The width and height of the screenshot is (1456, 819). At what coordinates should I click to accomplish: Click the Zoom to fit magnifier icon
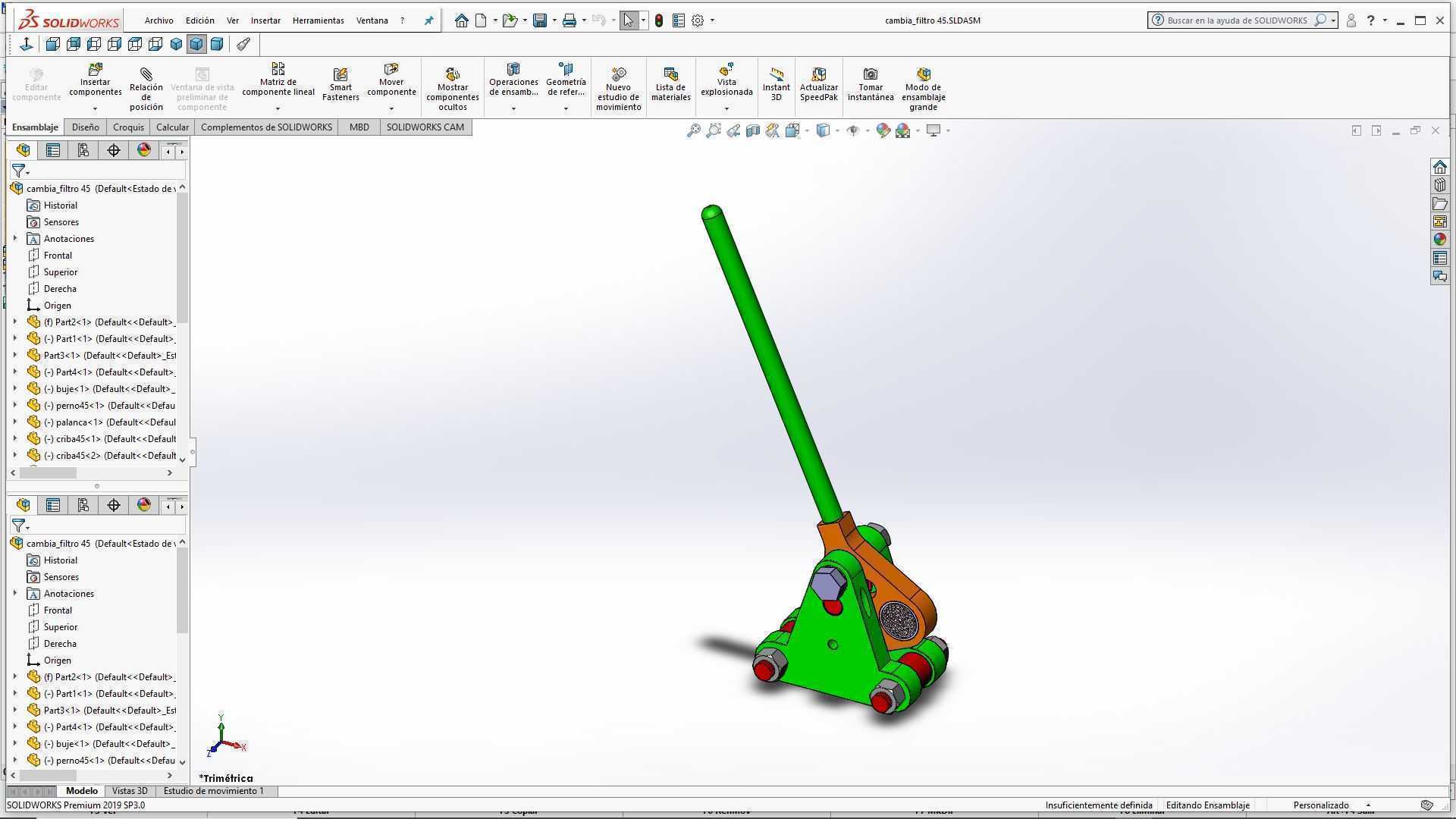pos(694,130)
